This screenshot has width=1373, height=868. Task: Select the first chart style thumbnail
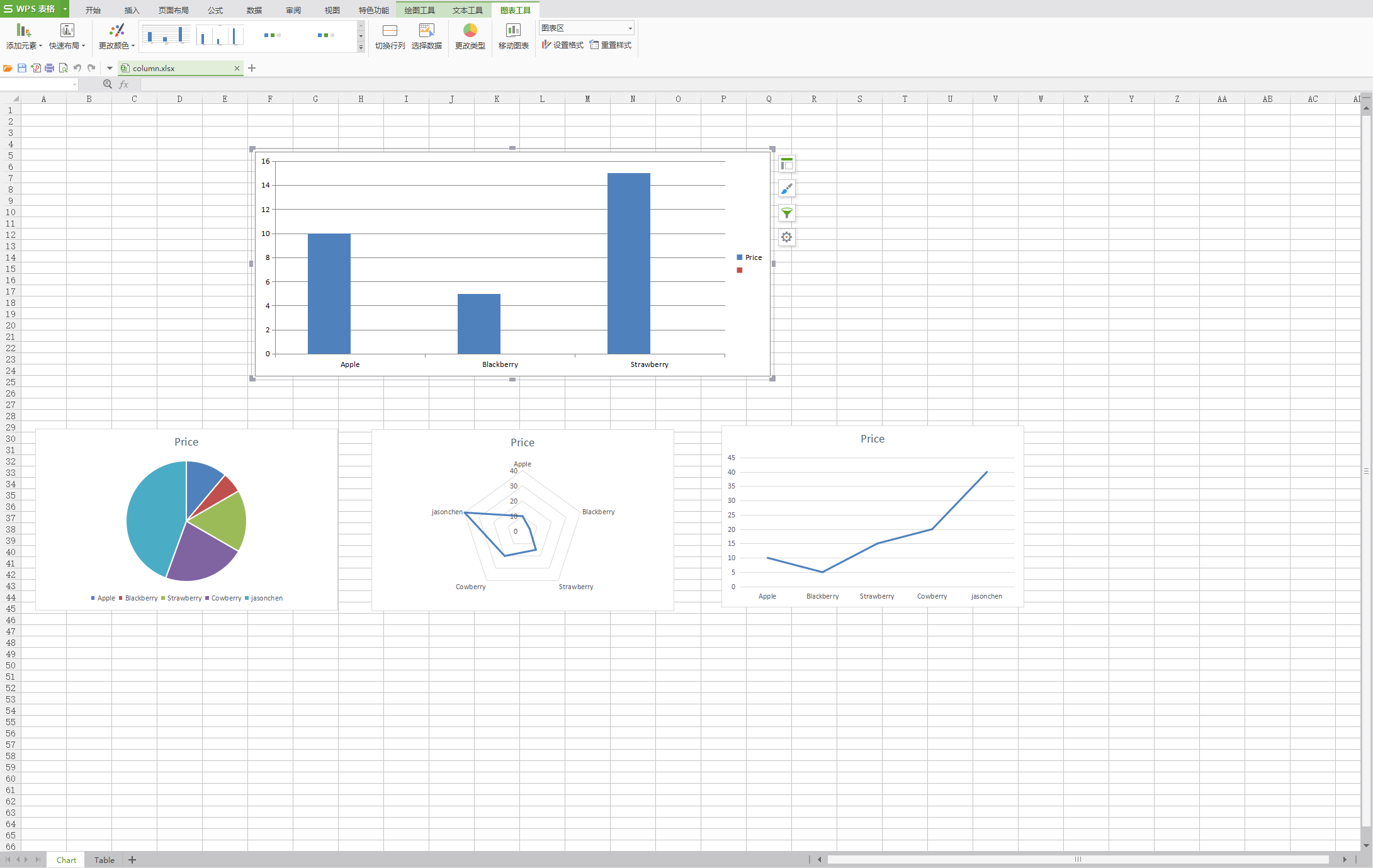click(x=166, y=35)
